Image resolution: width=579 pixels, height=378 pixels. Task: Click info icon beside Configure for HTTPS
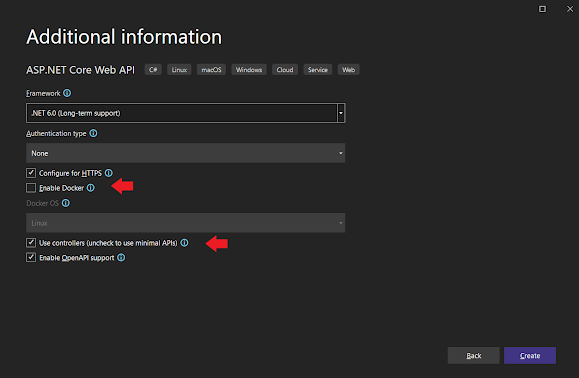[109, 173]
